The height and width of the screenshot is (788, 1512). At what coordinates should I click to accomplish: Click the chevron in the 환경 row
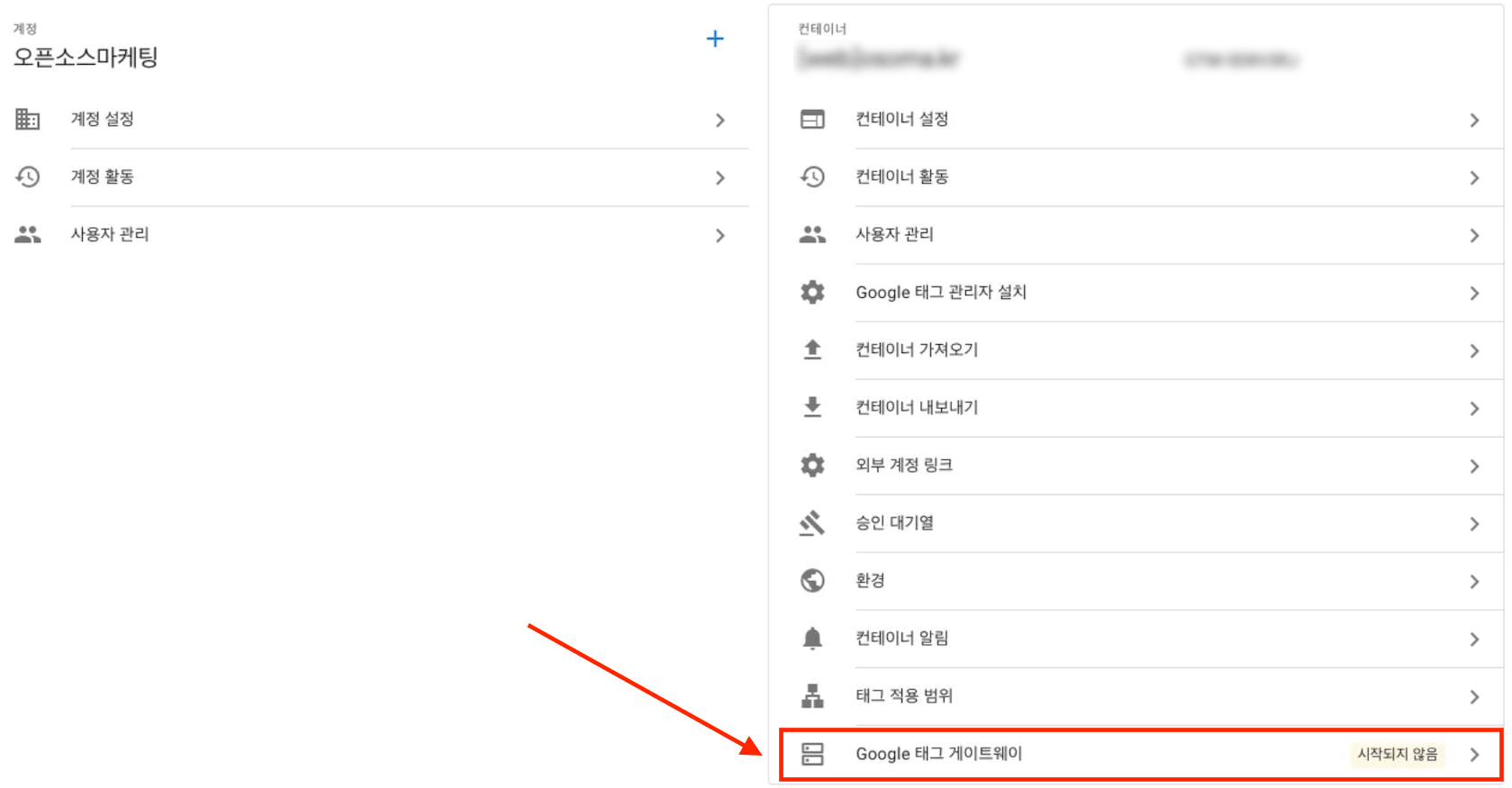tap(1474, 581)
